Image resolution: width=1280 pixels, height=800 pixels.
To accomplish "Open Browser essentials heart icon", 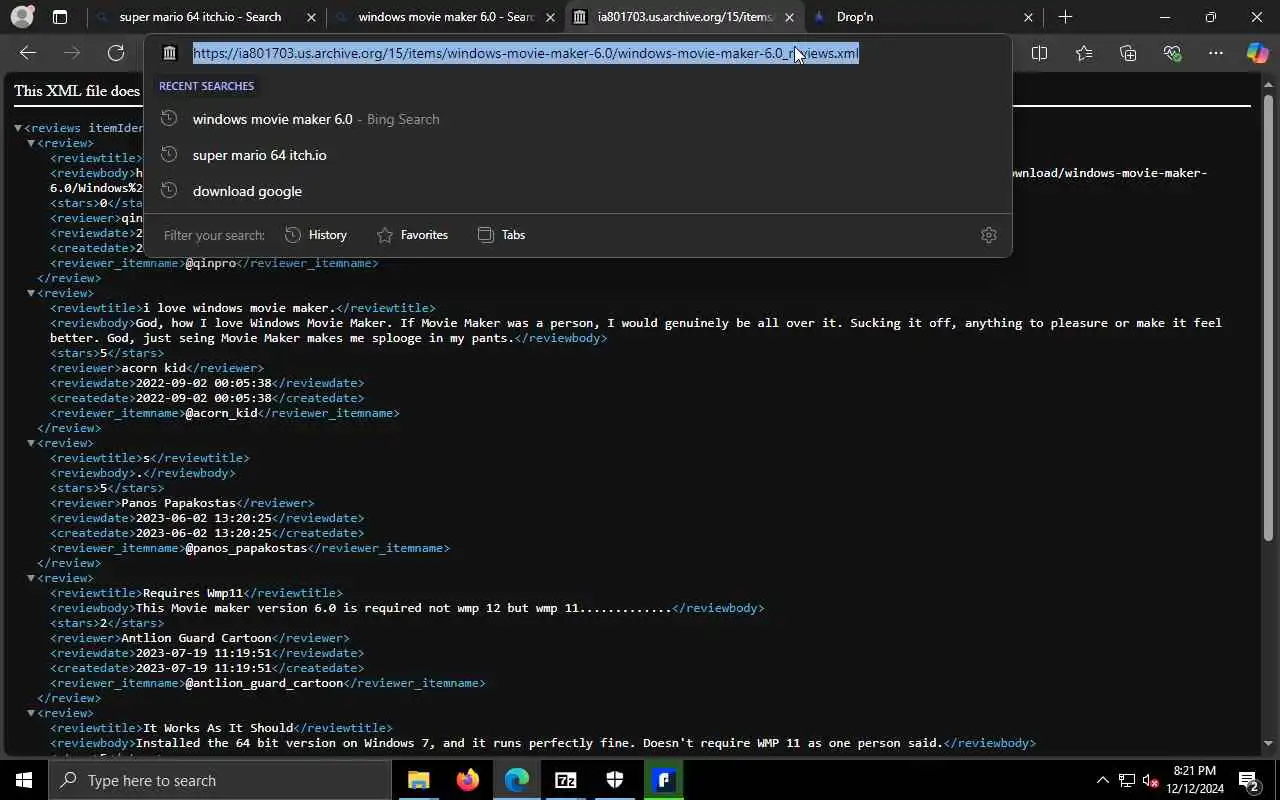I will (1172, 53).
